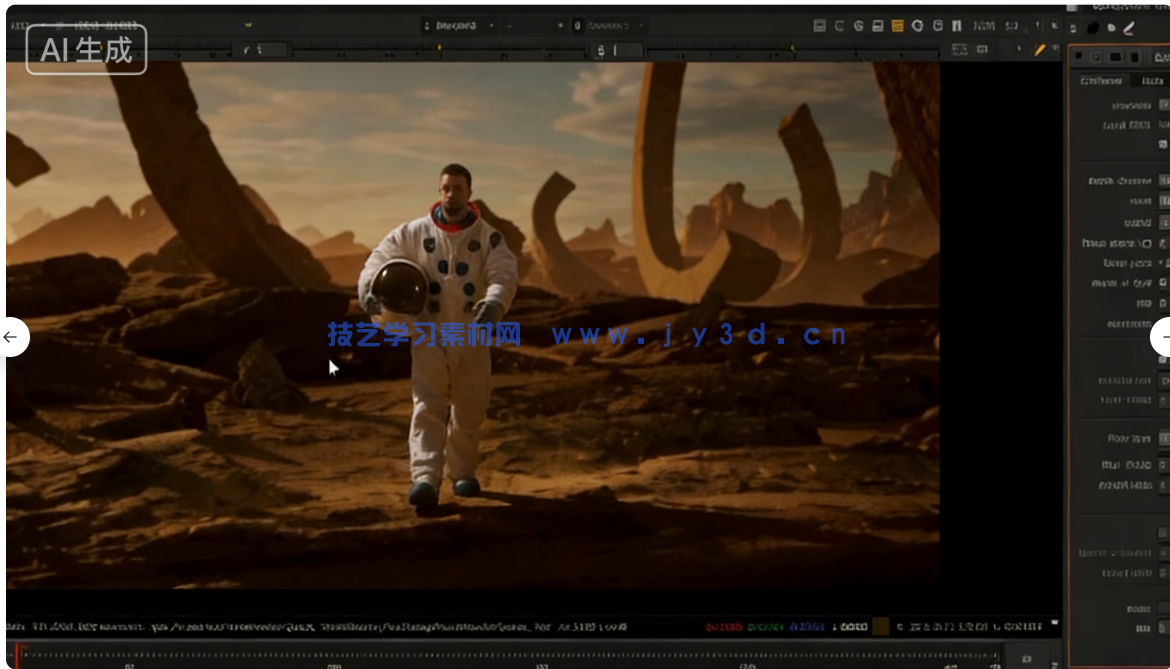Click the orange highlighted icon in top viewer toolbar
The width and height of the screenshot is (1170, 669).
click(897, 25)
